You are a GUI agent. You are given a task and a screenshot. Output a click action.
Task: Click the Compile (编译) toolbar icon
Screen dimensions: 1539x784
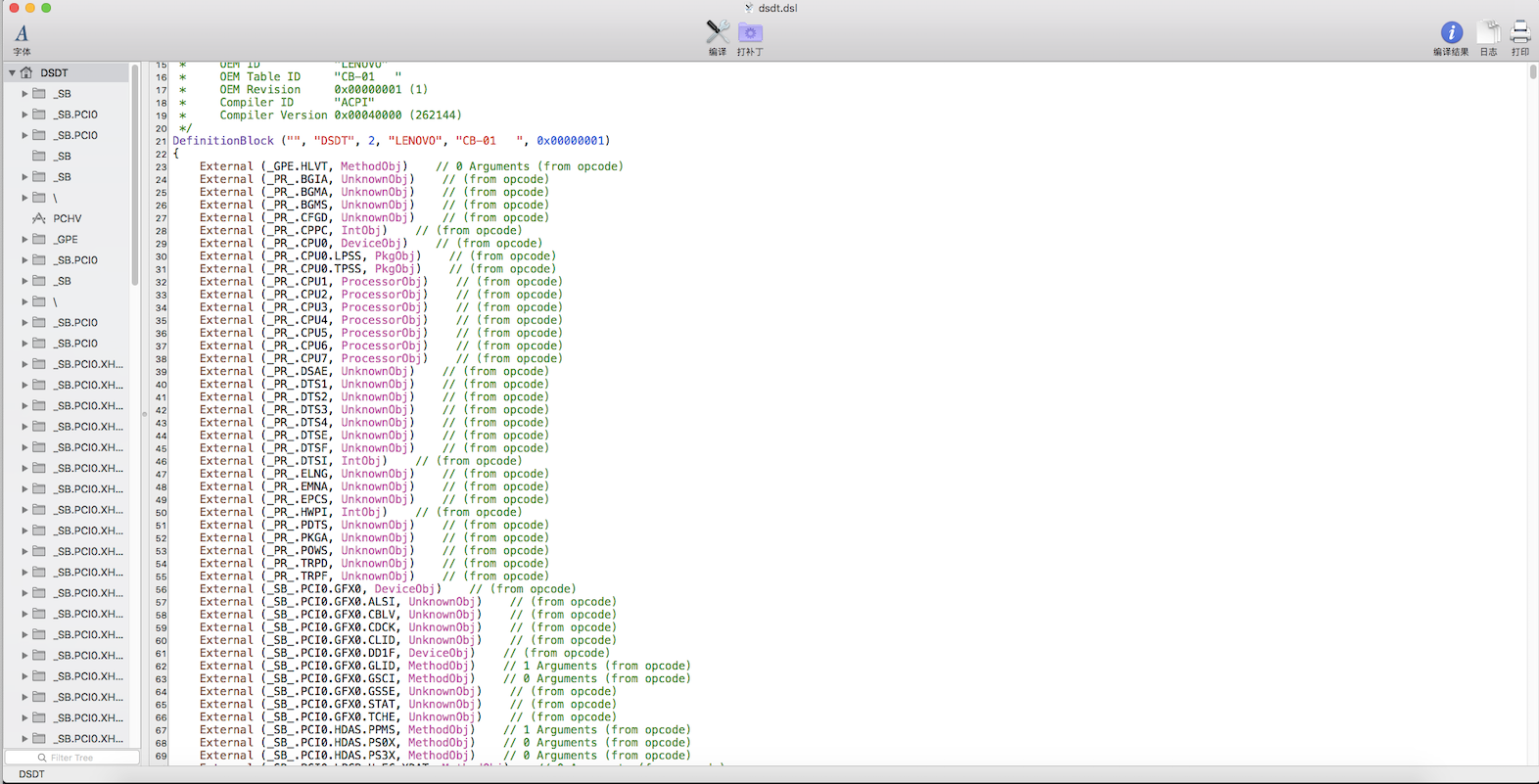point(718,32)
